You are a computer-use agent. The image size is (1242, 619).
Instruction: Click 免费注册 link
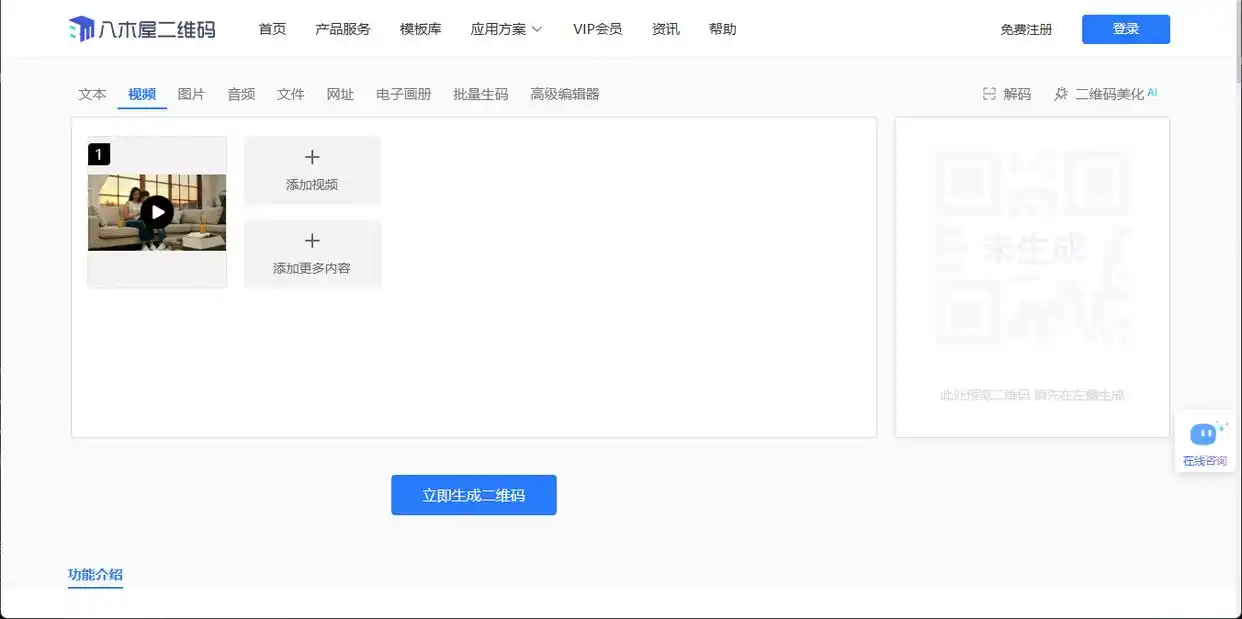pos(1026,30)
